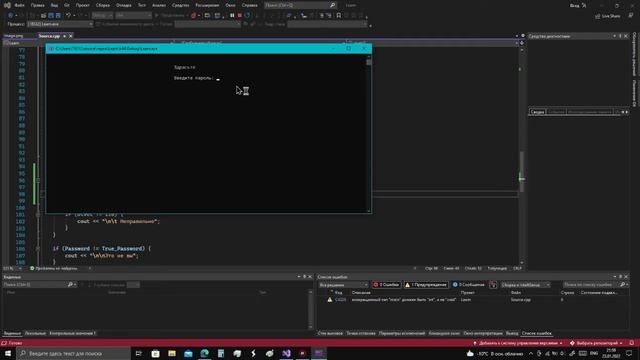Viewport: 640px width, 360px height.
Task: Open the warning code link in error list
Action: 340,300
